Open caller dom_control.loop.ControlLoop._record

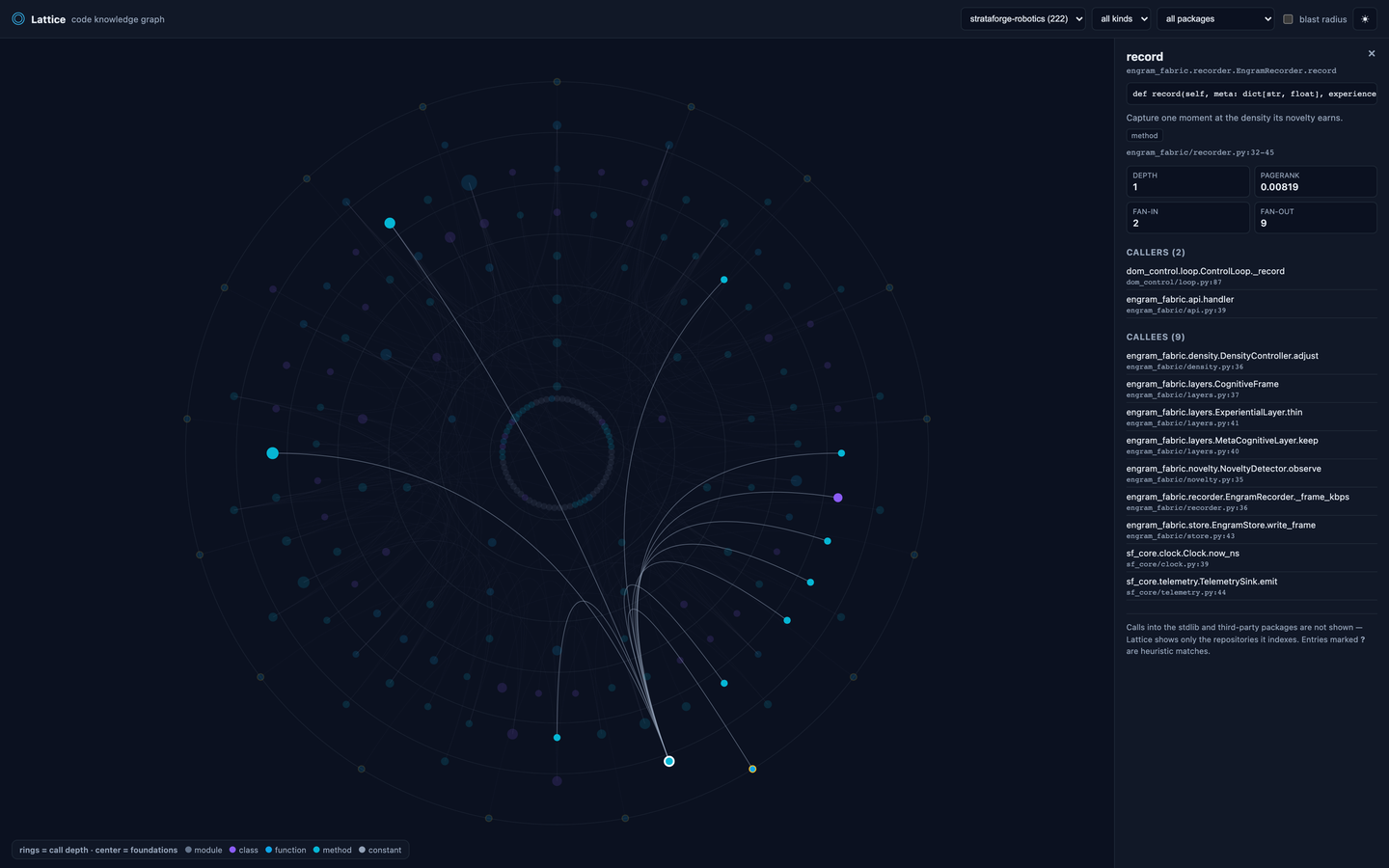coord(1251,276)
